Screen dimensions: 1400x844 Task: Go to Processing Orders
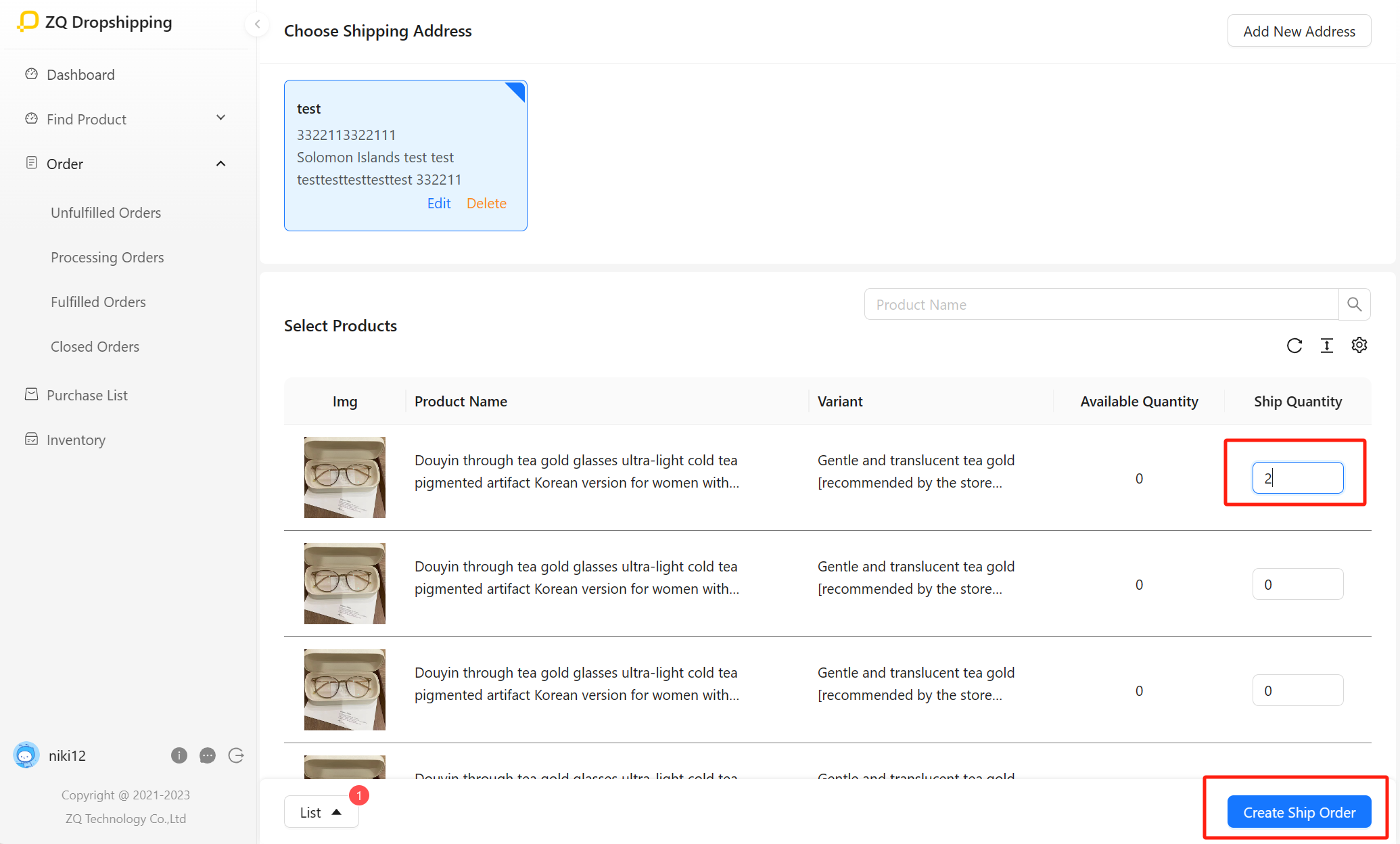coord(107,257)
